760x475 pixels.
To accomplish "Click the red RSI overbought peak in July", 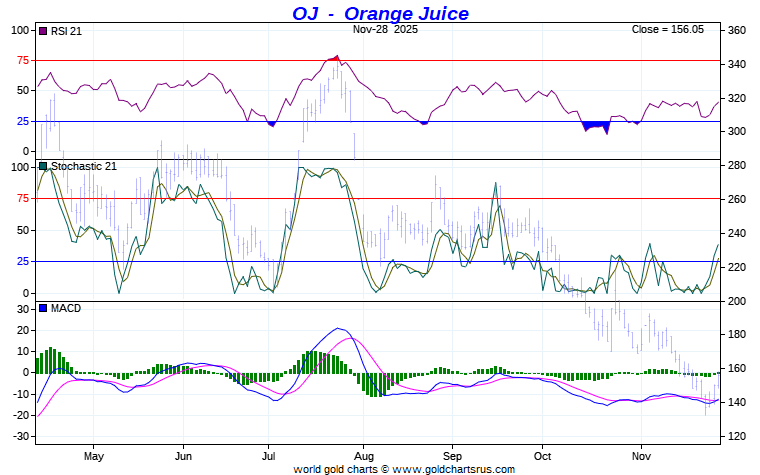I will (334, 59).
